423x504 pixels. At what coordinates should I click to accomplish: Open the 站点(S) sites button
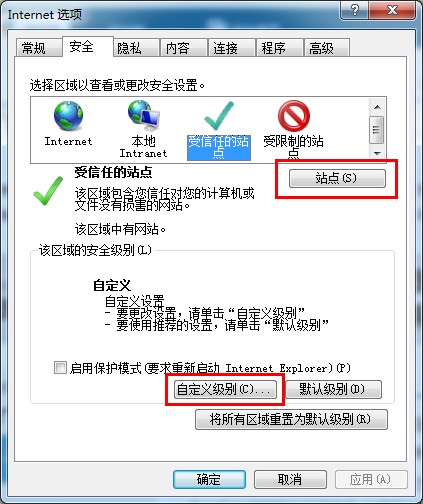337,178
